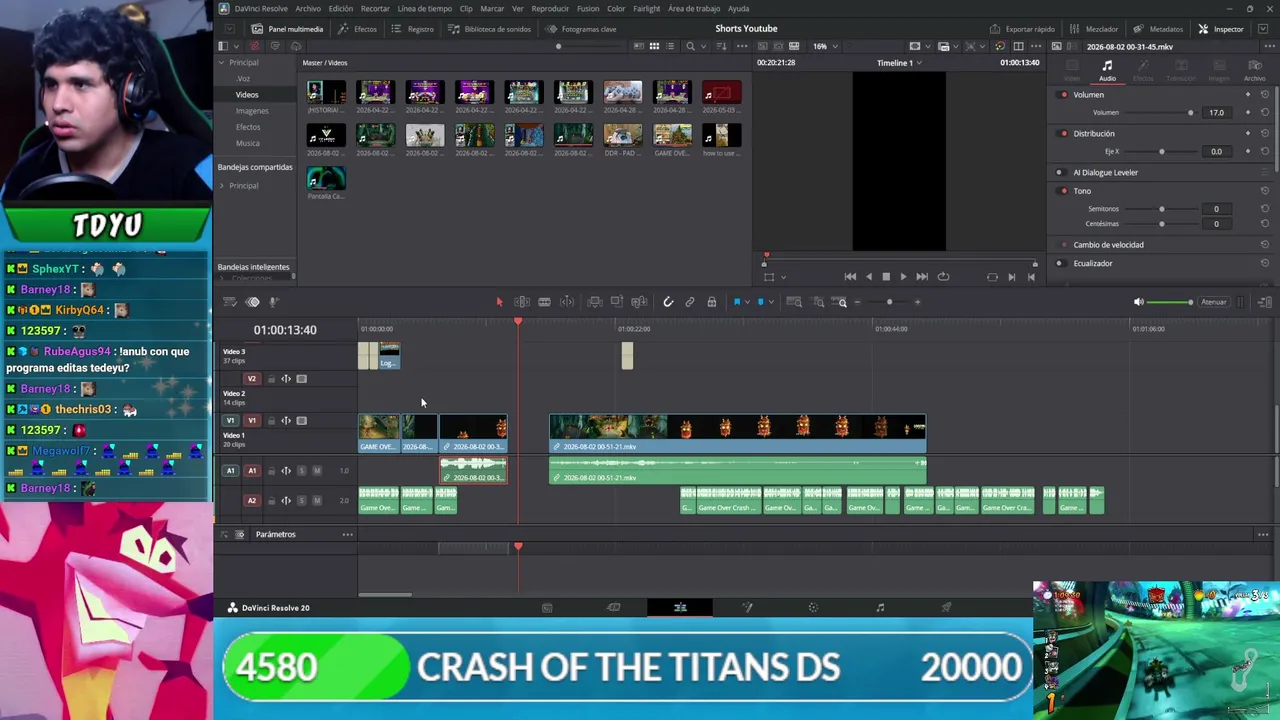
Task: Open the Archivo tab icon in Inspector
Action: coord(1254,70)
